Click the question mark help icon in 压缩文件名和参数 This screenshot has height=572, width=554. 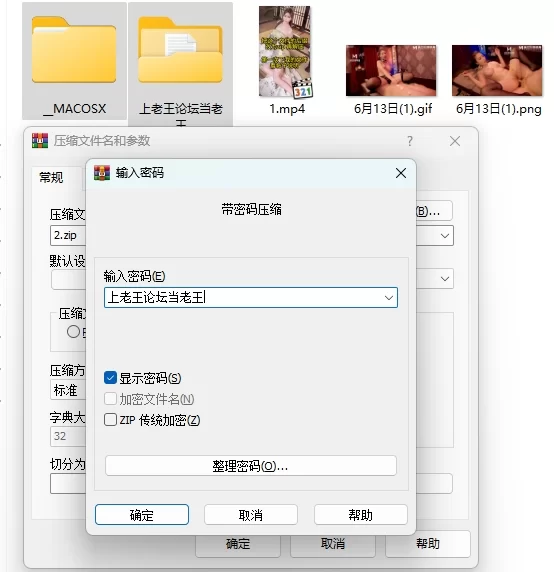[x=410, y=141]
